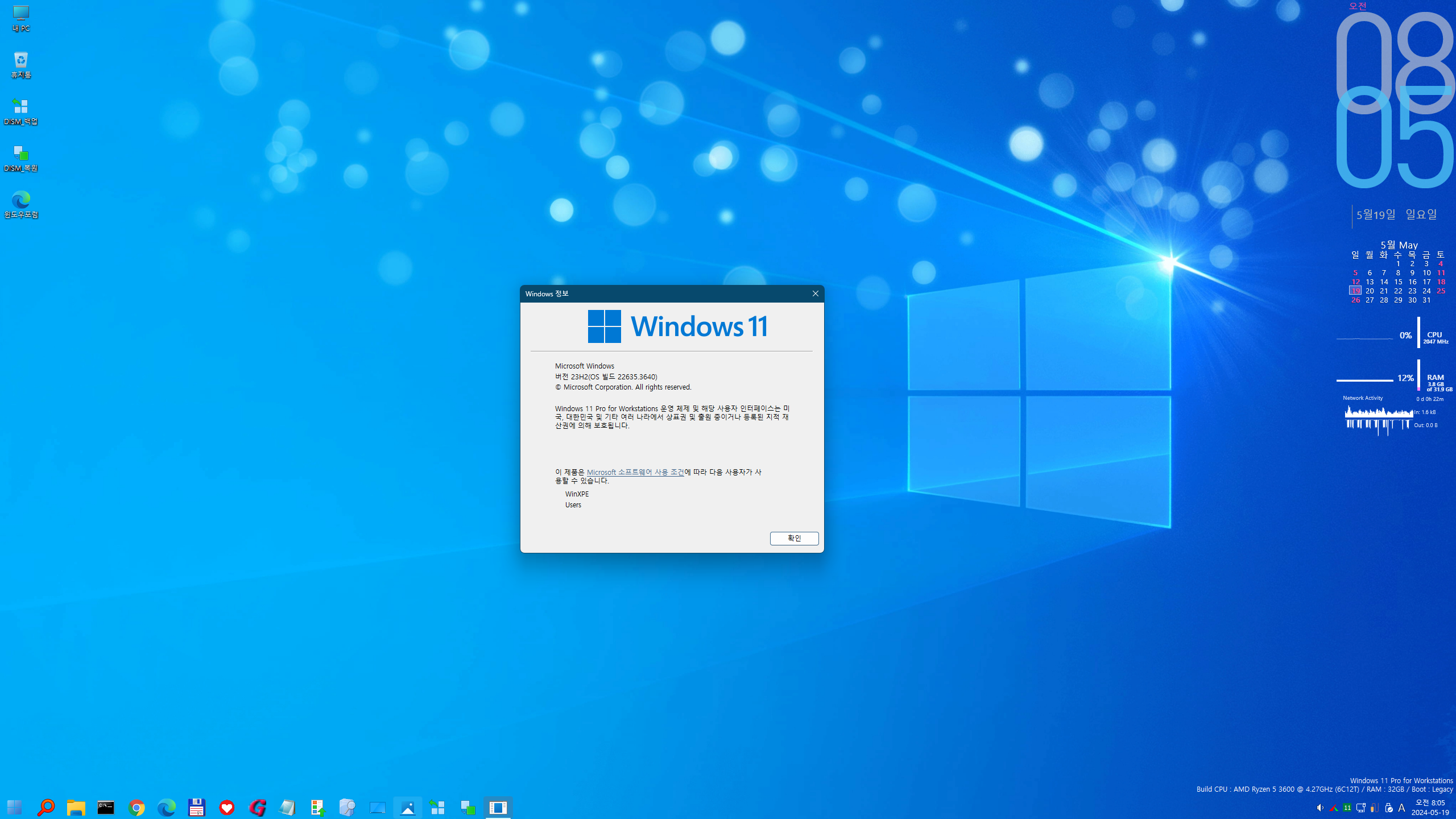
Task: Open the Command Prompt taskbar icon
Action: click(x=106, y=807)
